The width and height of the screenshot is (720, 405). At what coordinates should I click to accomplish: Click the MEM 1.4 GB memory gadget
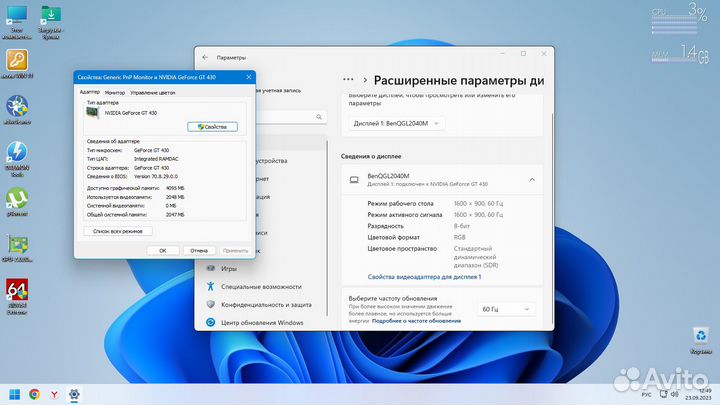680,55
